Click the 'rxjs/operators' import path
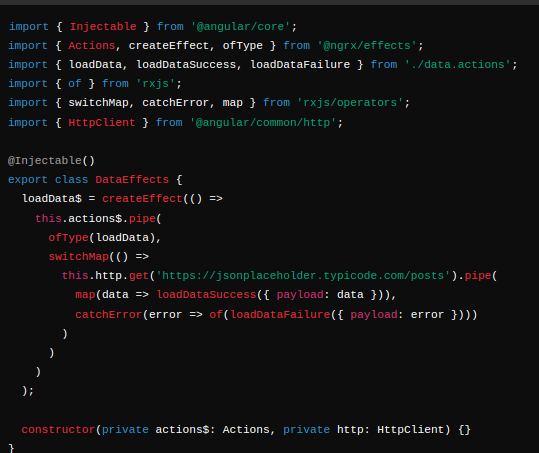The height and width of the screenshot is (453, 539). coord(350,103)
